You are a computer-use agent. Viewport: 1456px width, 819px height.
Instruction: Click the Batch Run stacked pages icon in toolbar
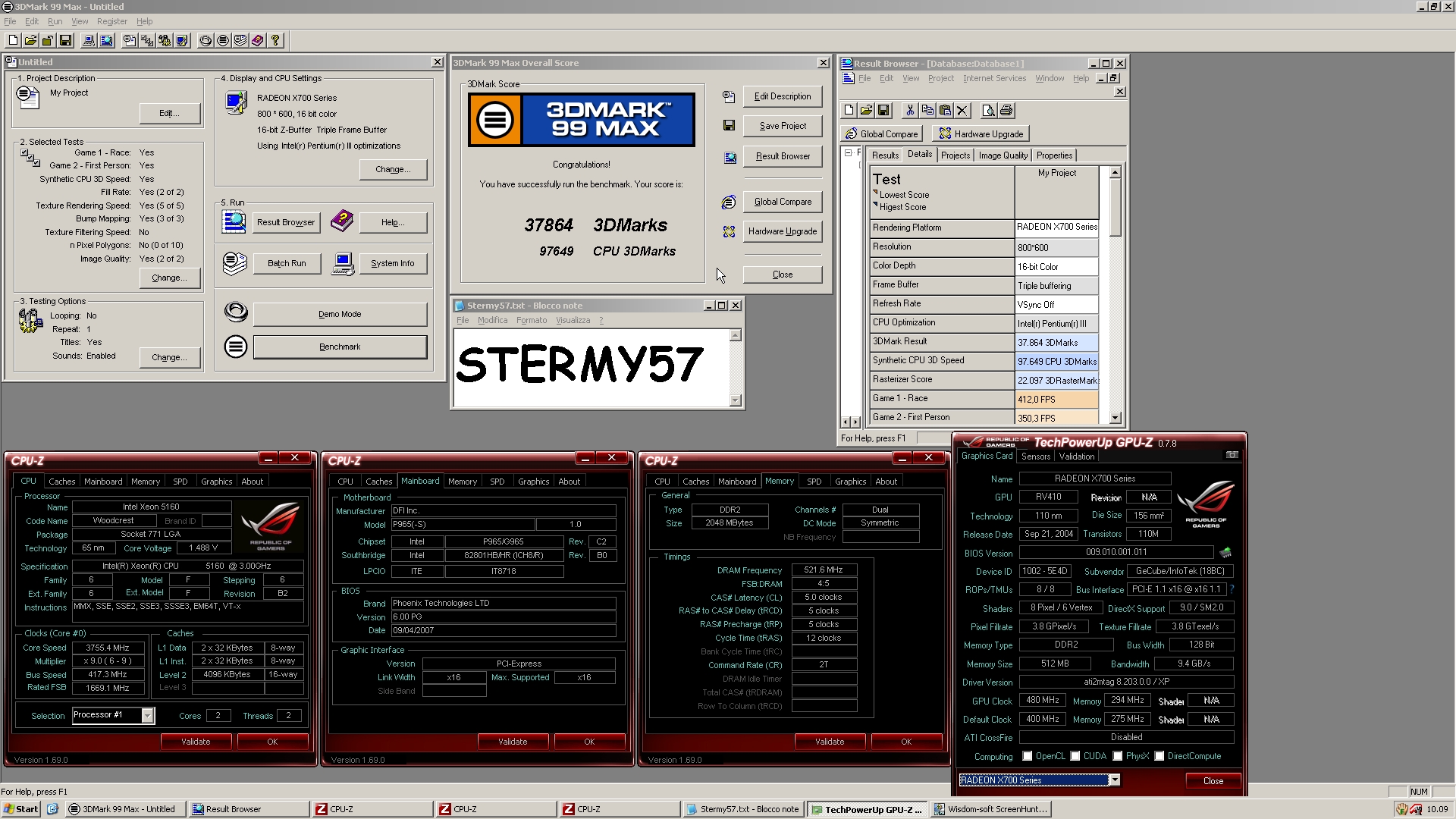(240, 41)
